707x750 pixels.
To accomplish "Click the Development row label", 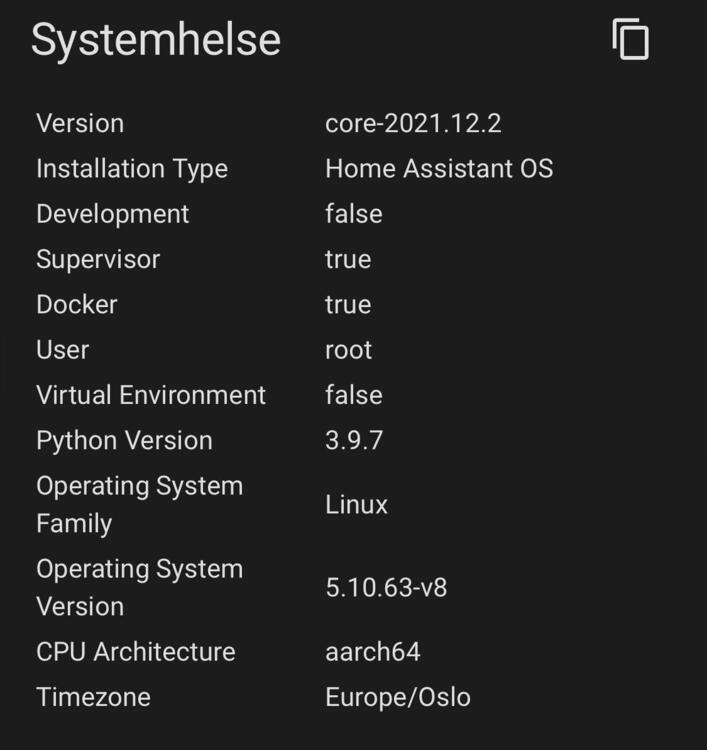I will tap(112, 214).
